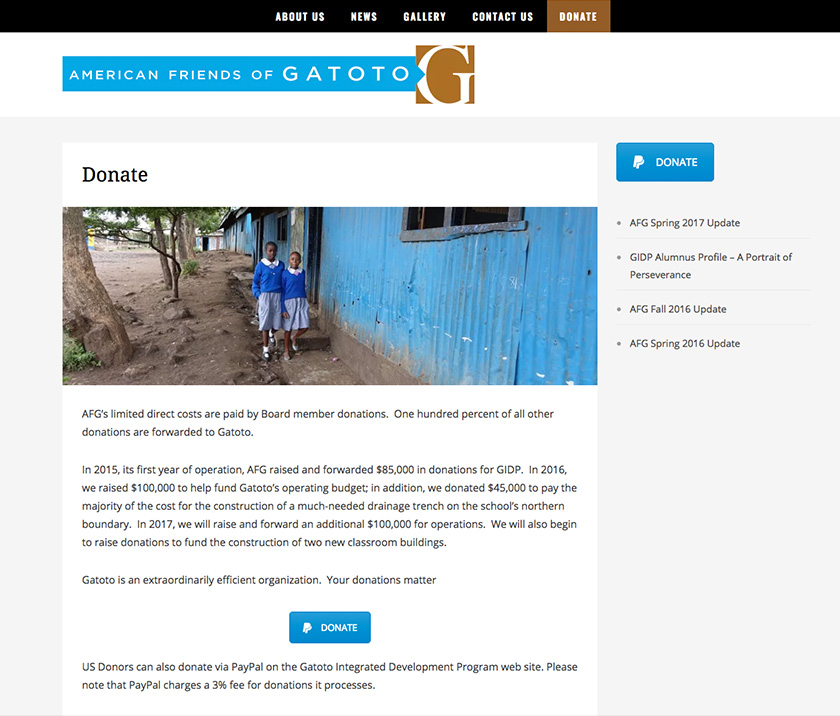The width and height of the screenshot is (840, 716).
Task: Click the PayPal icon in sidebar Donate button
Action: tap(638, 162)
